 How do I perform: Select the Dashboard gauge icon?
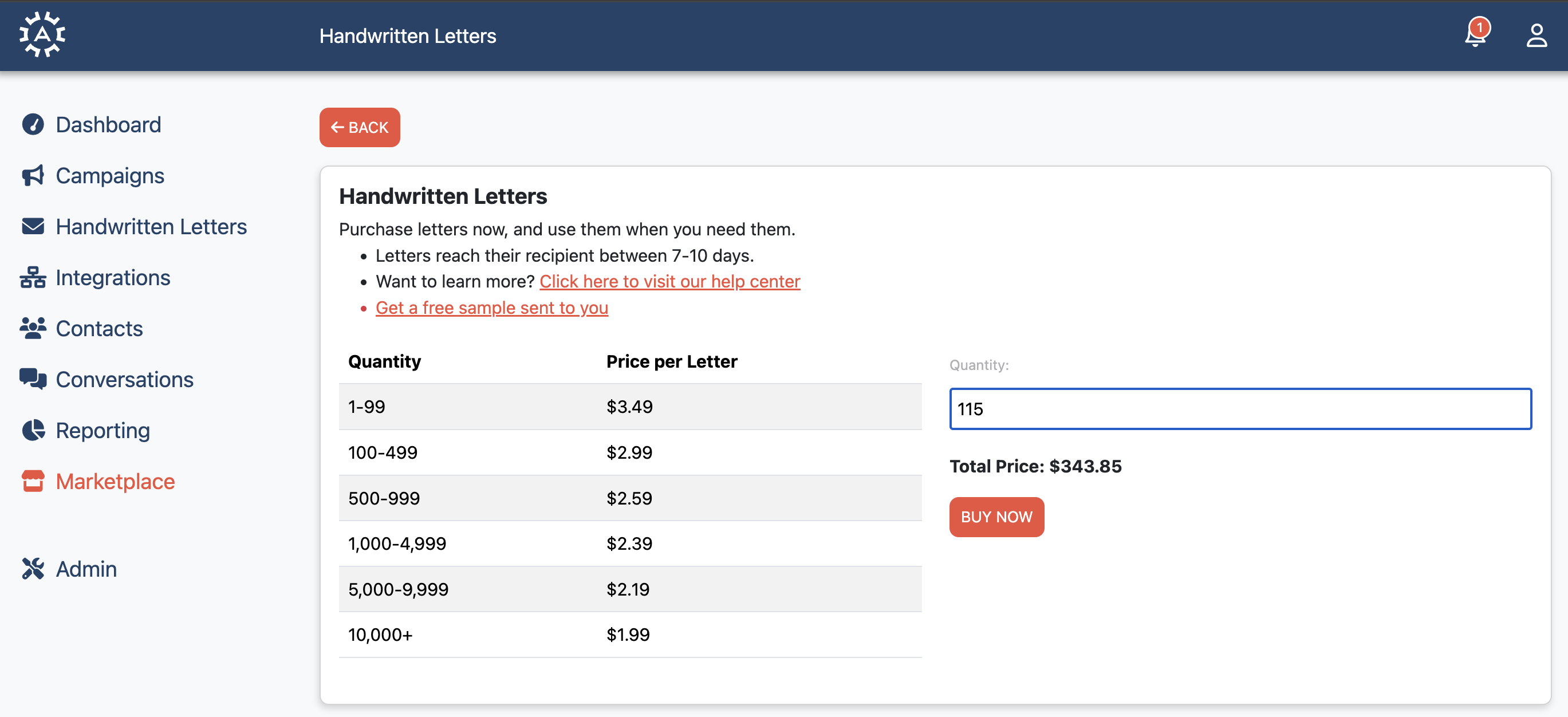(x=33, y=124)
